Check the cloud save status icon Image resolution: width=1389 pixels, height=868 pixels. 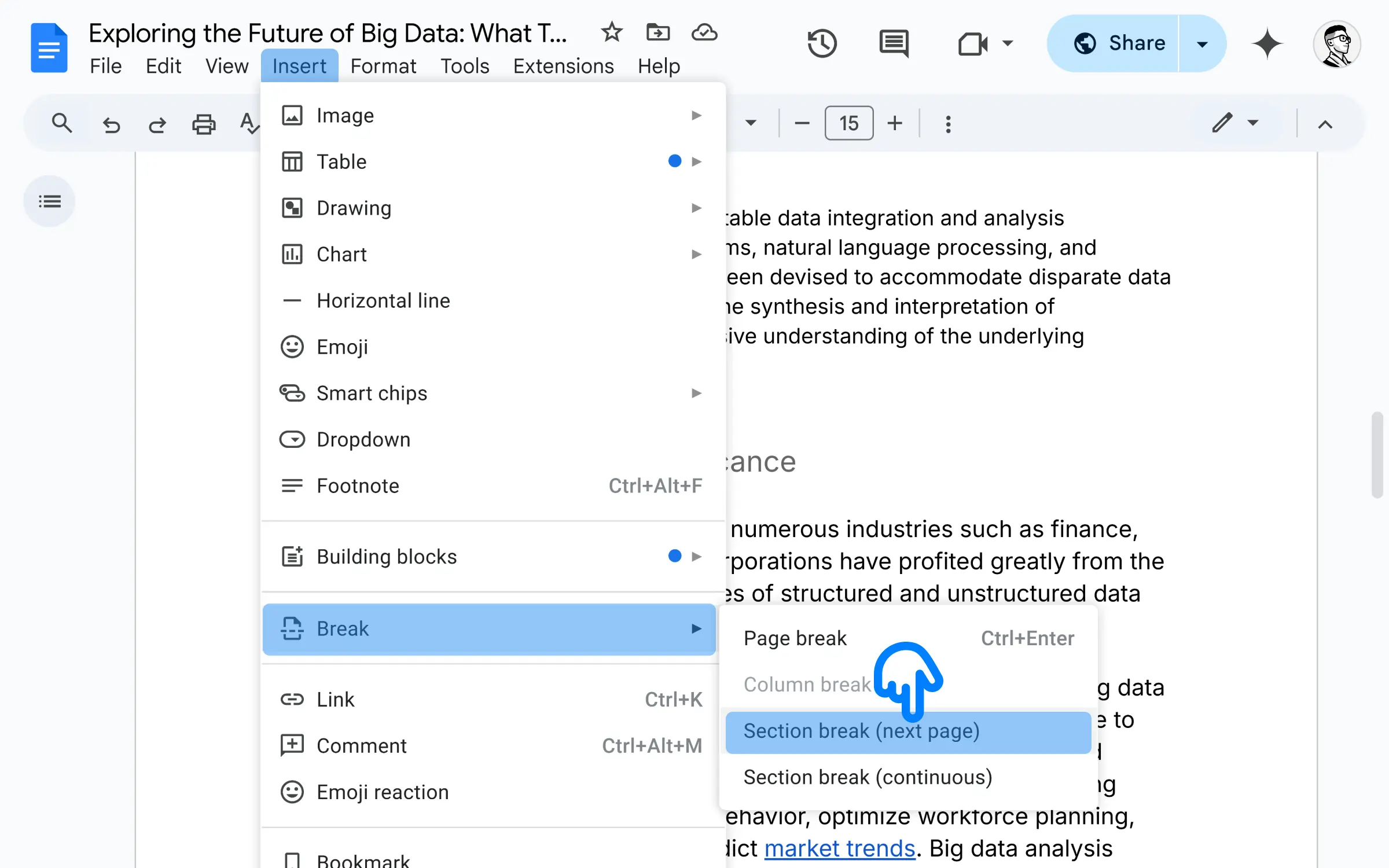(x=704, y=32)
